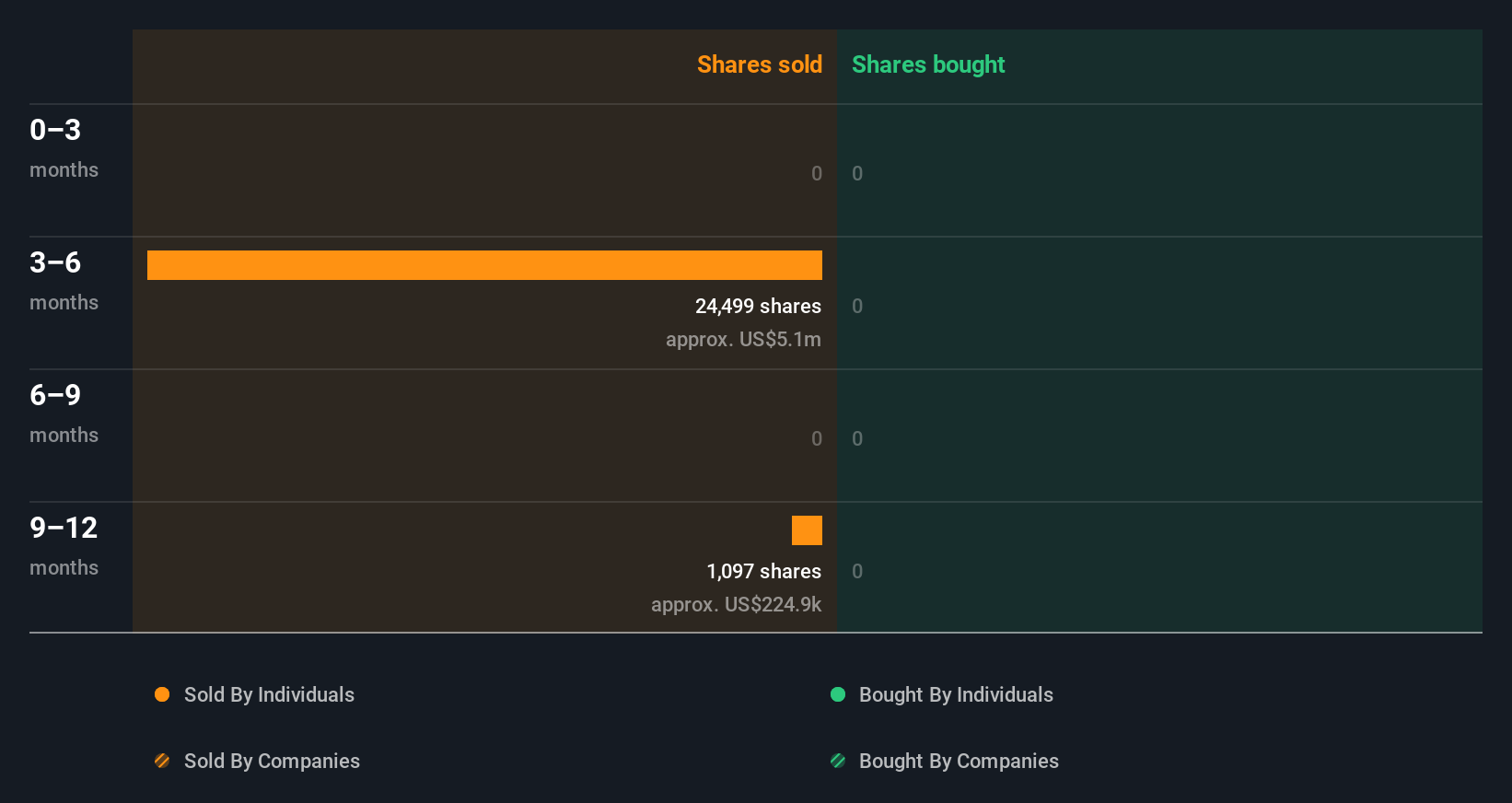Screen dimensions: 1512x803
Task: Click the Sold By Individuals legend text
Action: 269,694
